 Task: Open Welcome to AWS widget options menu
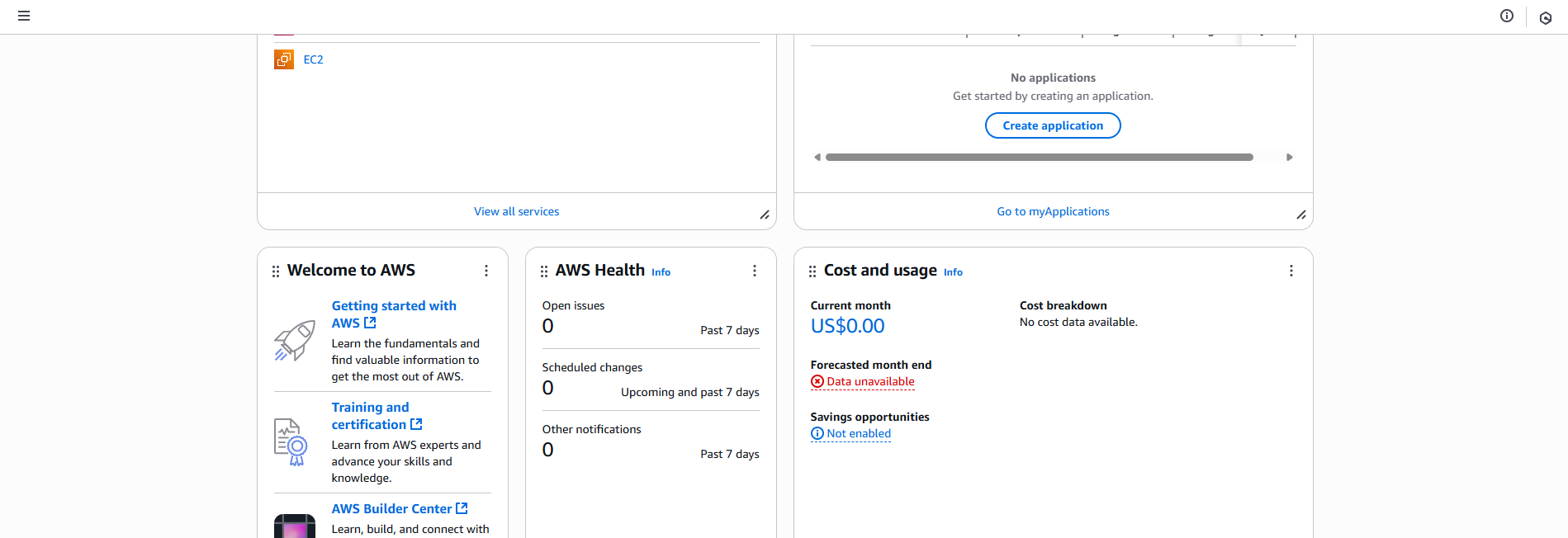(486, 271)
